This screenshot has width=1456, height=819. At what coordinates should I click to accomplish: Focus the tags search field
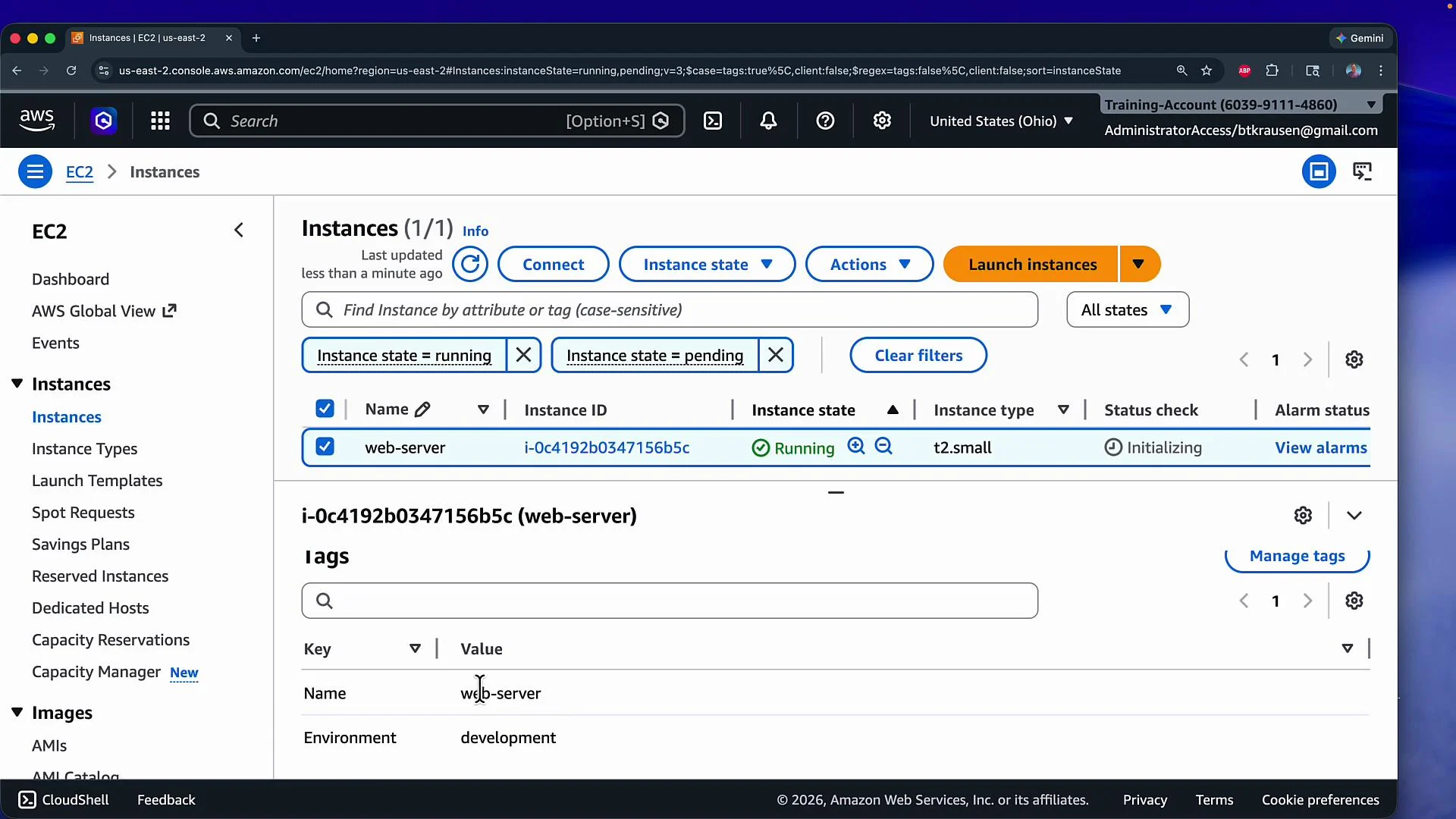(670, 601)
